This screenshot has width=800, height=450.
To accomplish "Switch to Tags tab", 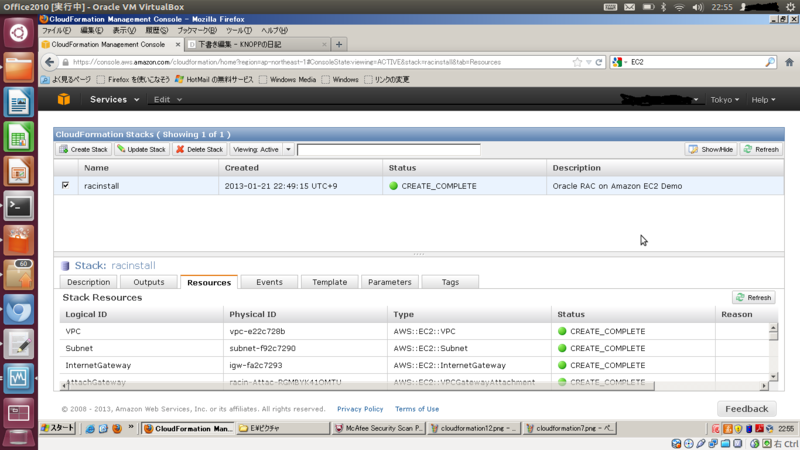I will pos(450,282).
